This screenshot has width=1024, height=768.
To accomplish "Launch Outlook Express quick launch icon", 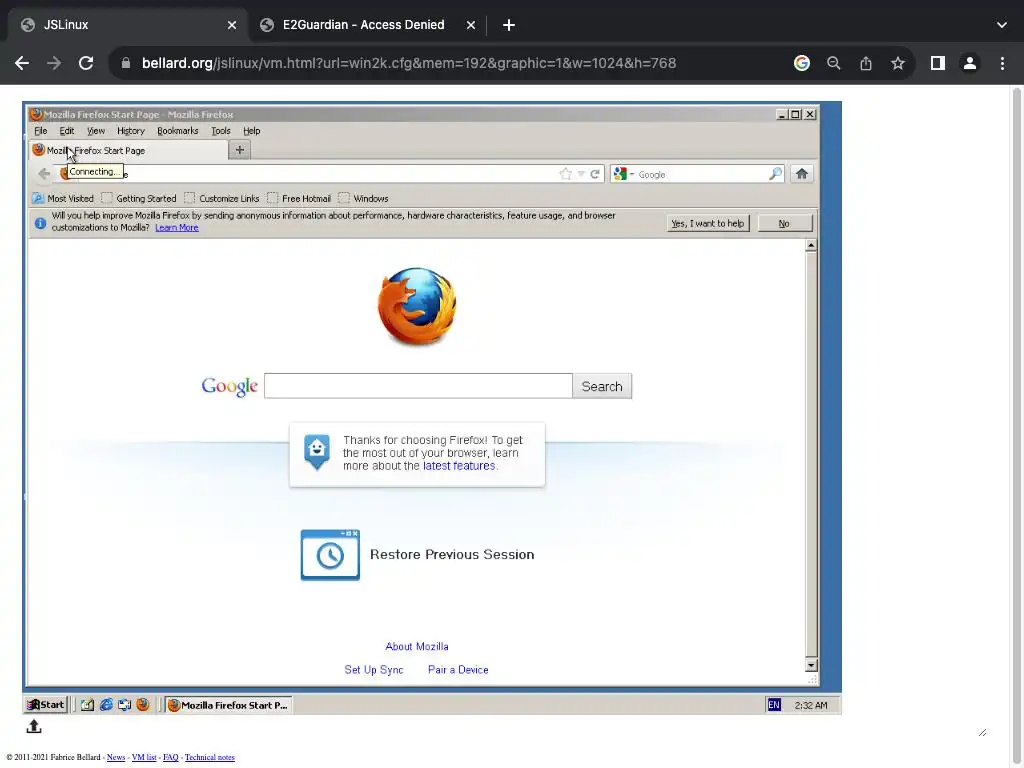I will (x=124, y=705).
